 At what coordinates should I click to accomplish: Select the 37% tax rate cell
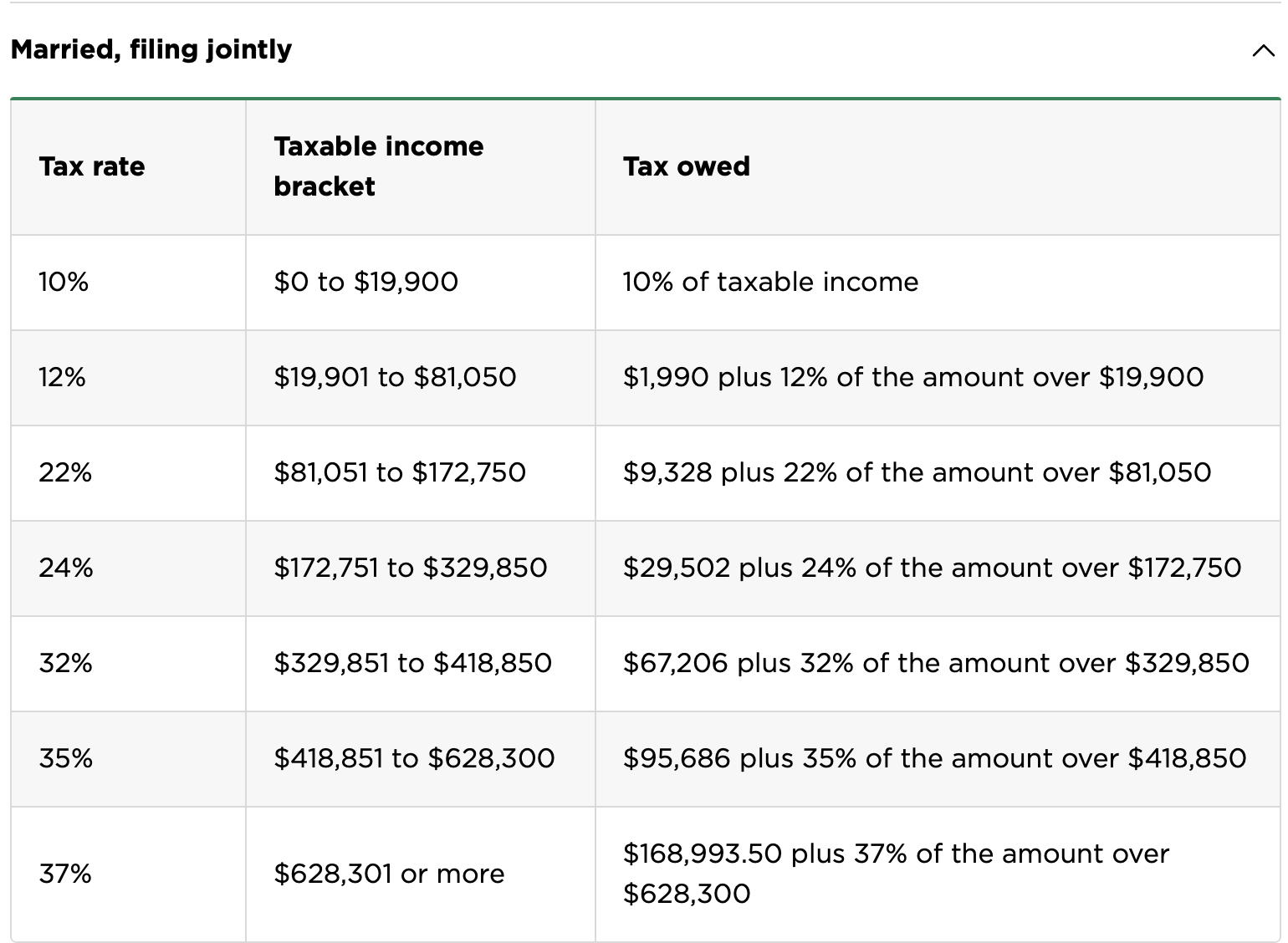(x=65, y=874)
